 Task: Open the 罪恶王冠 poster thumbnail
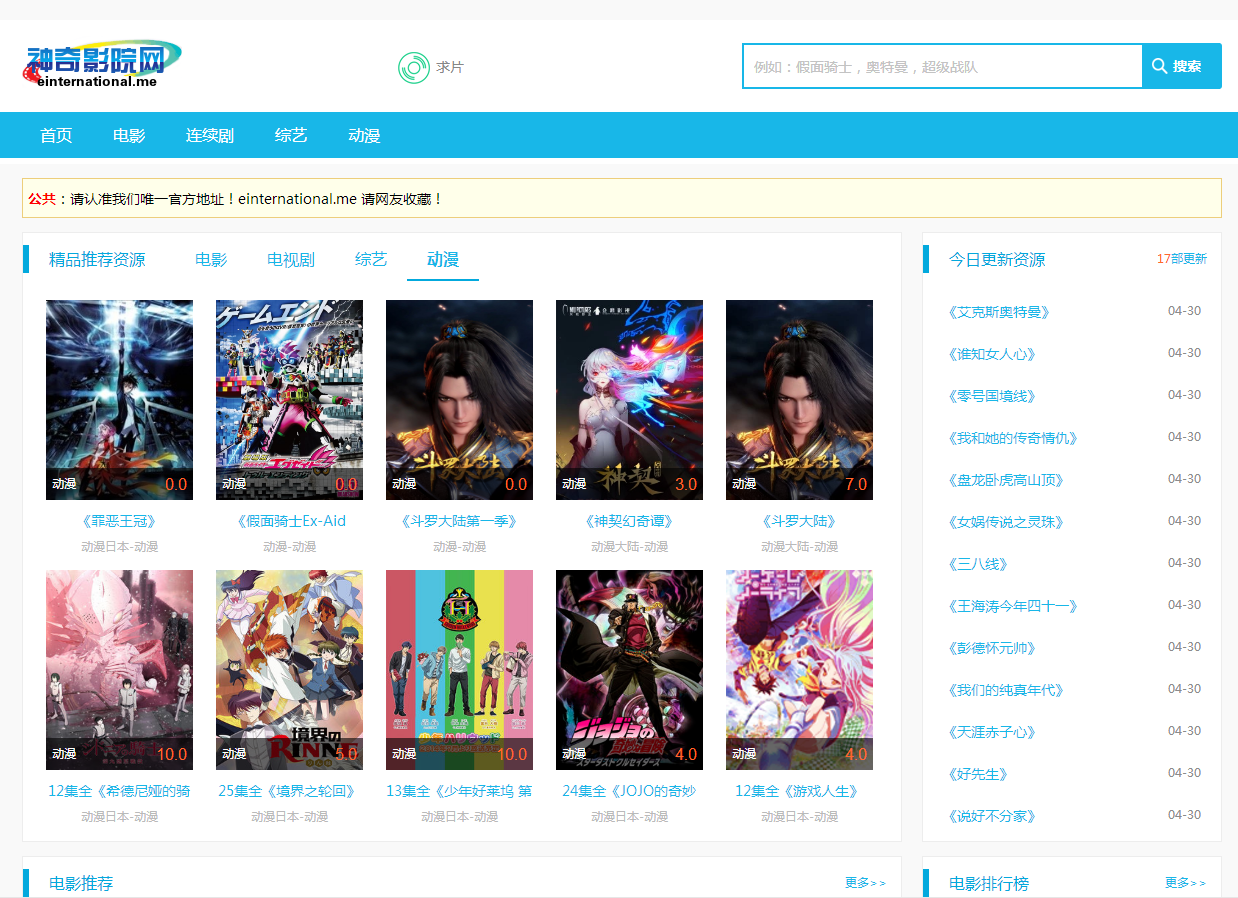pos(119,400)
